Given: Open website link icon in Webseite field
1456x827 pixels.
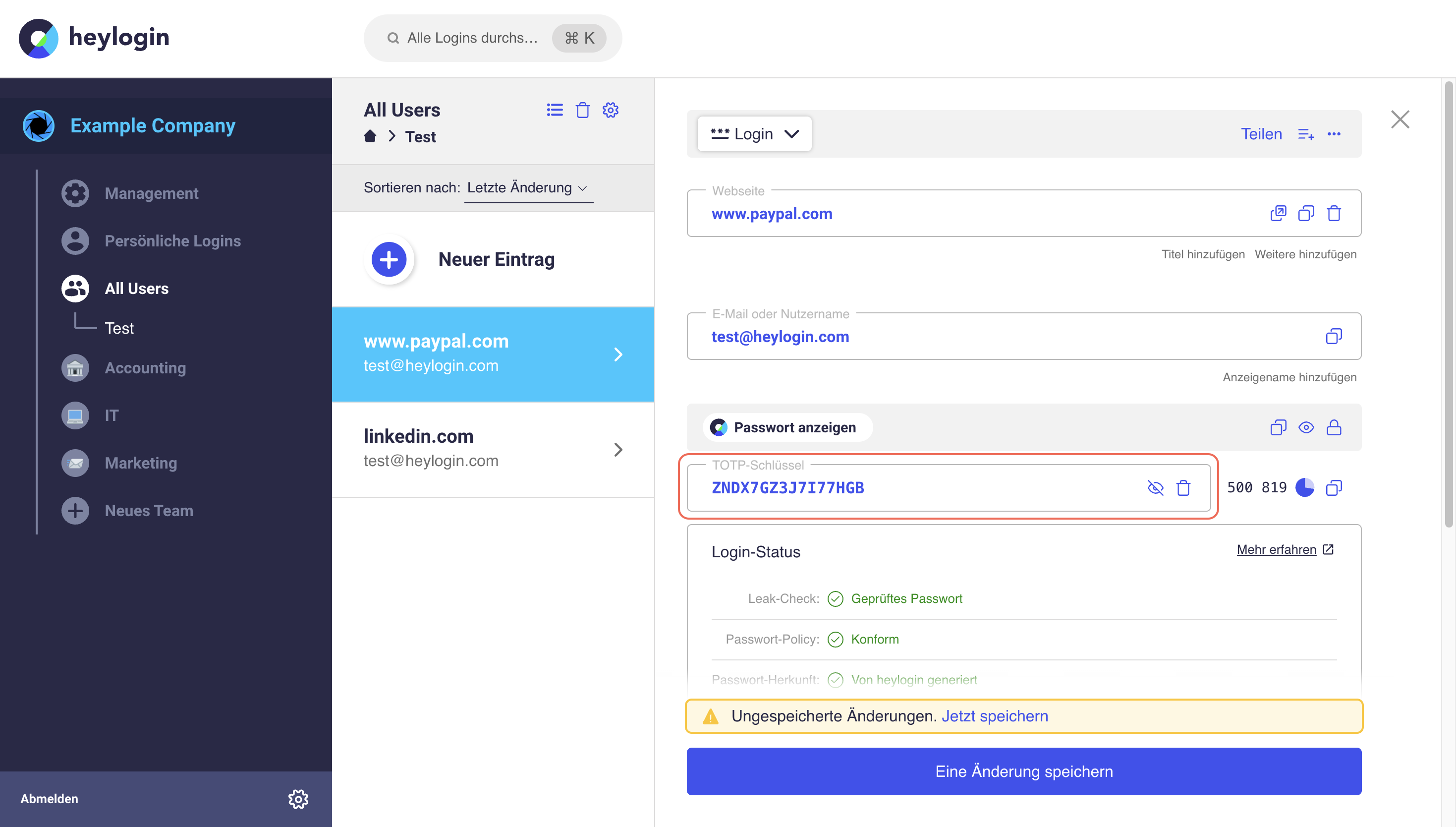Looking at the screenshot, I should tap(1278, 213).
